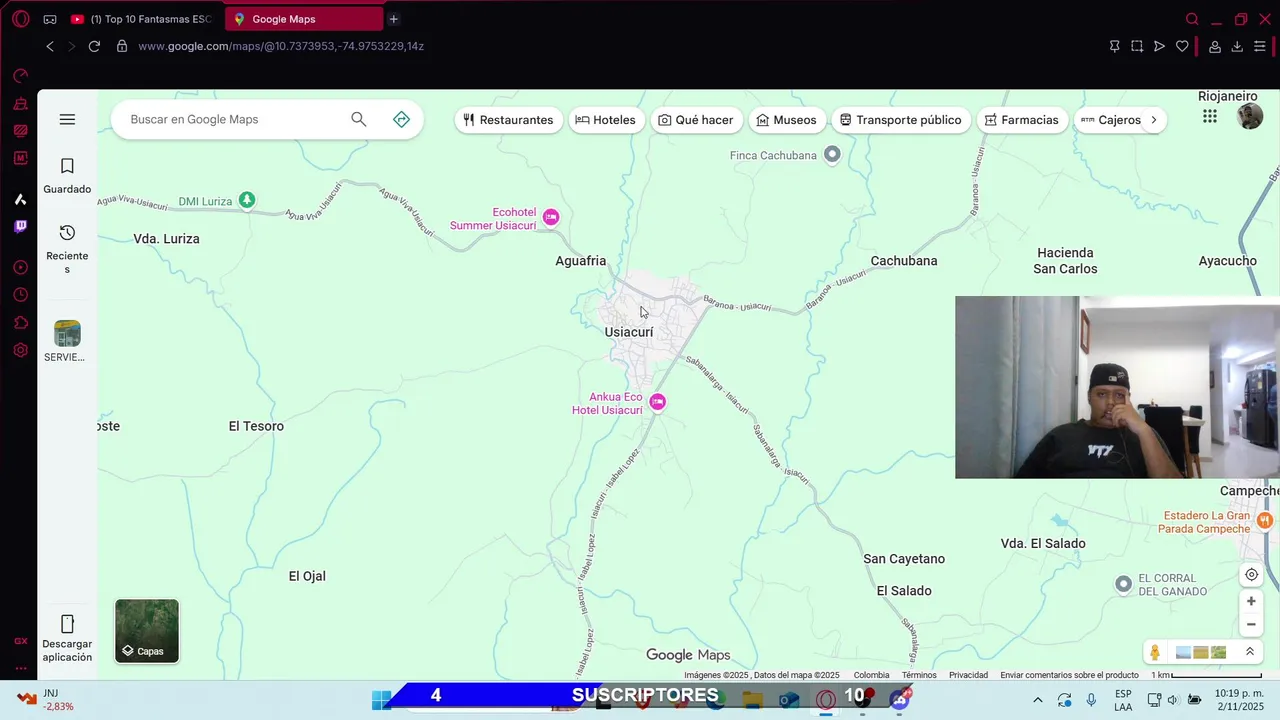The height and width of the screenshot is (720, 1280).
Task: Click the Descargar aplicación phone icon
Action: coord(67,625)
